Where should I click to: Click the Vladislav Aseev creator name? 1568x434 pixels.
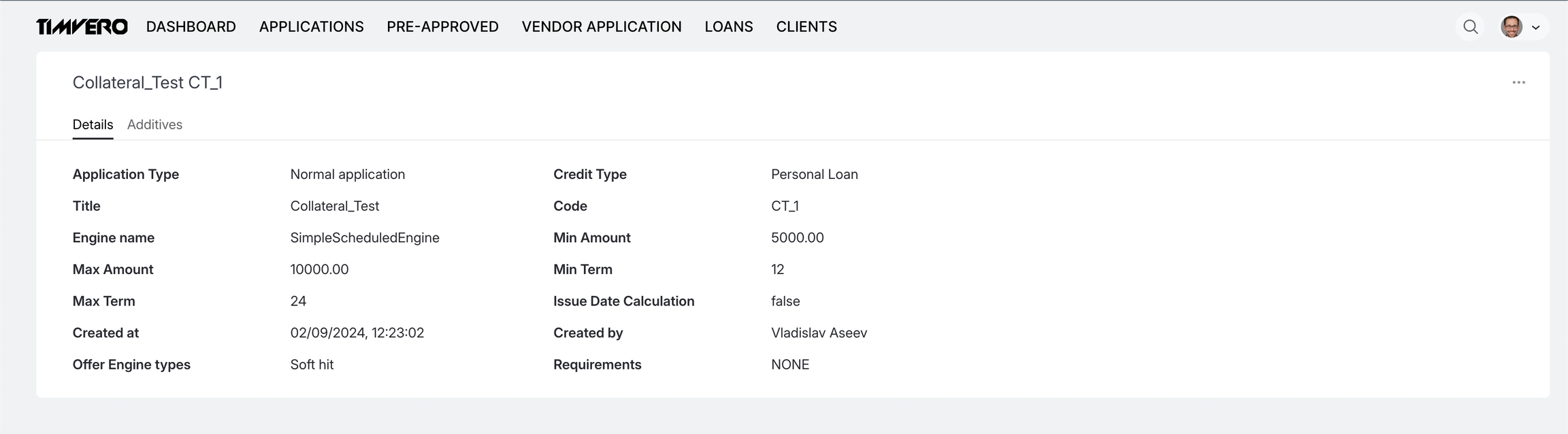pyautogui.click(x=819, y=333)
